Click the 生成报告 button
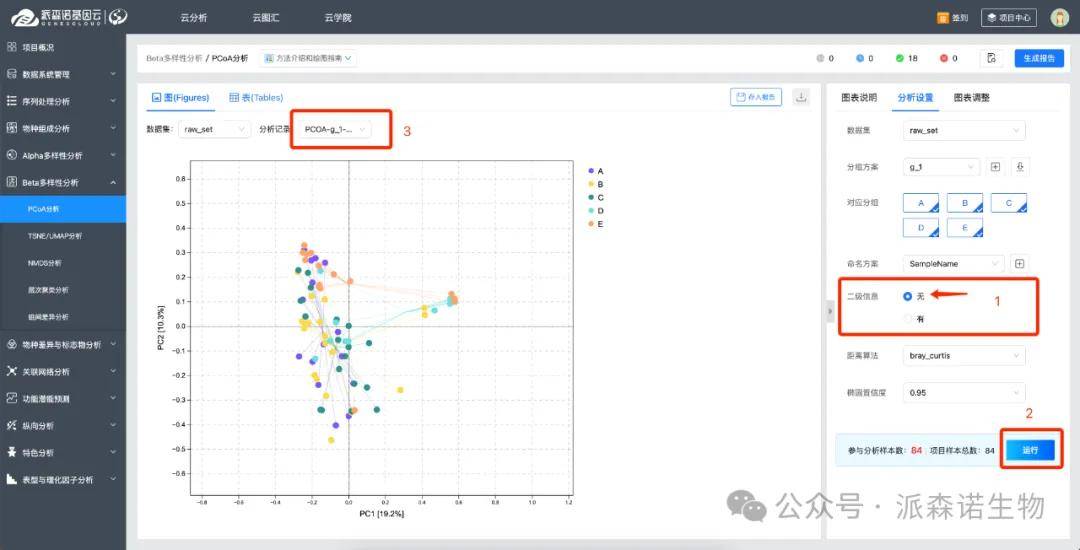 click(x=1039, y=59)
